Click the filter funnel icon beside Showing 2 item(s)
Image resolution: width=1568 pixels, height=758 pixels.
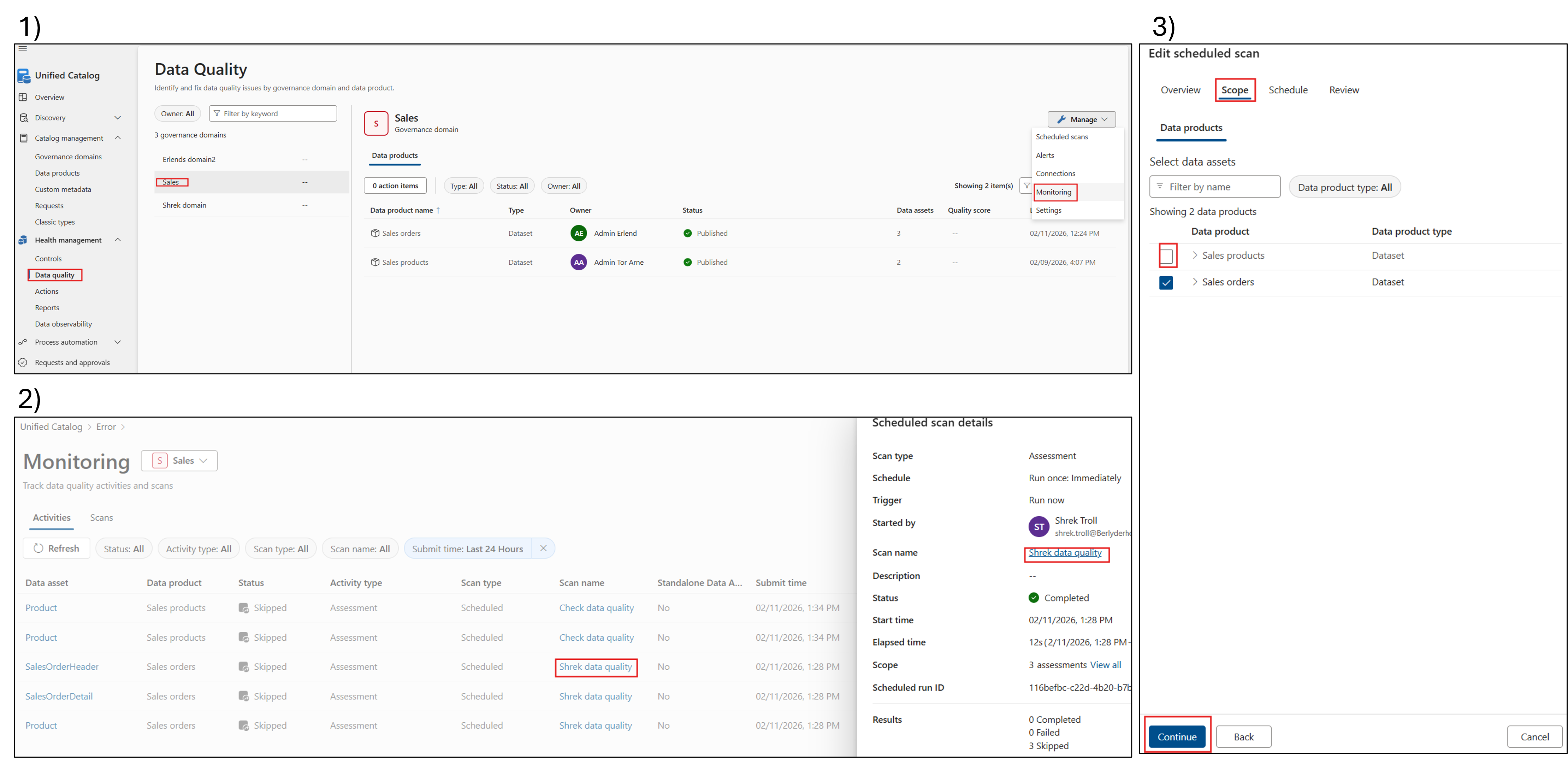coord(1026,186)
